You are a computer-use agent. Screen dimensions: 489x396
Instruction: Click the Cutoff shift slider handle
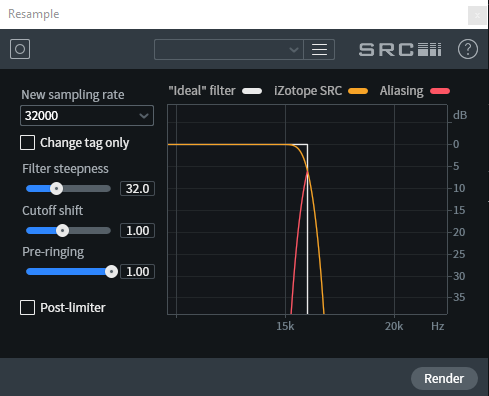click(62, 230)
